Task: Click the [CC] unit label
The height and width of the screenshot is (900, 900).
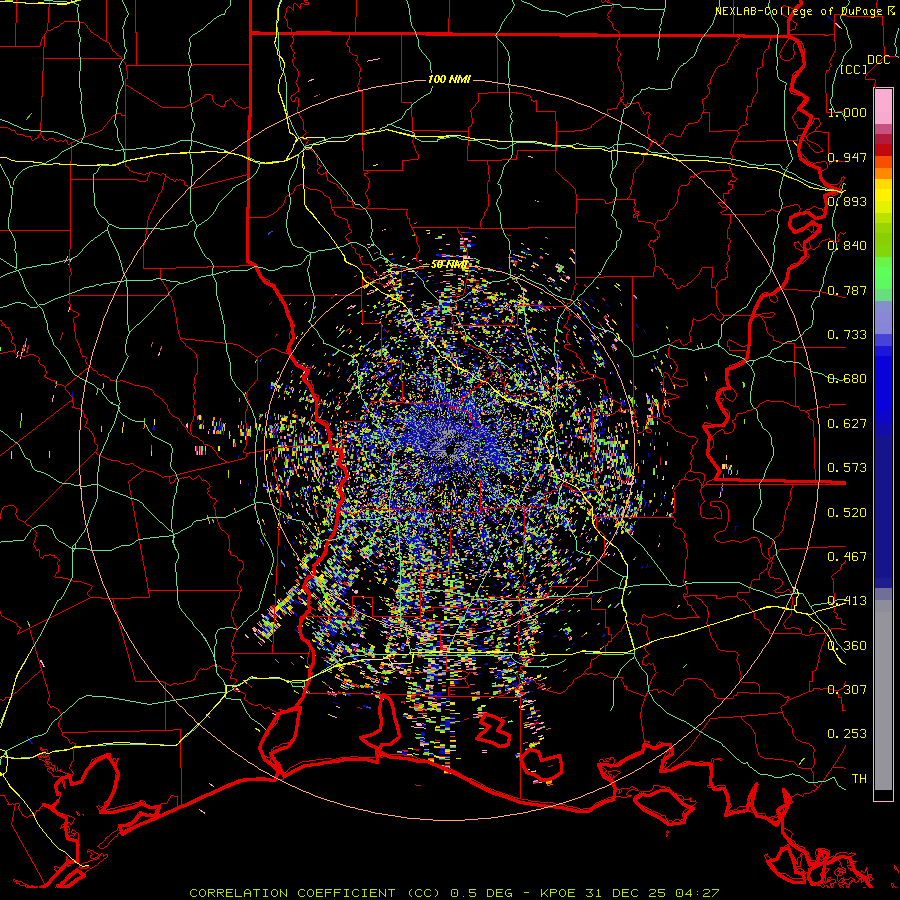Action: tap(854, 69)
